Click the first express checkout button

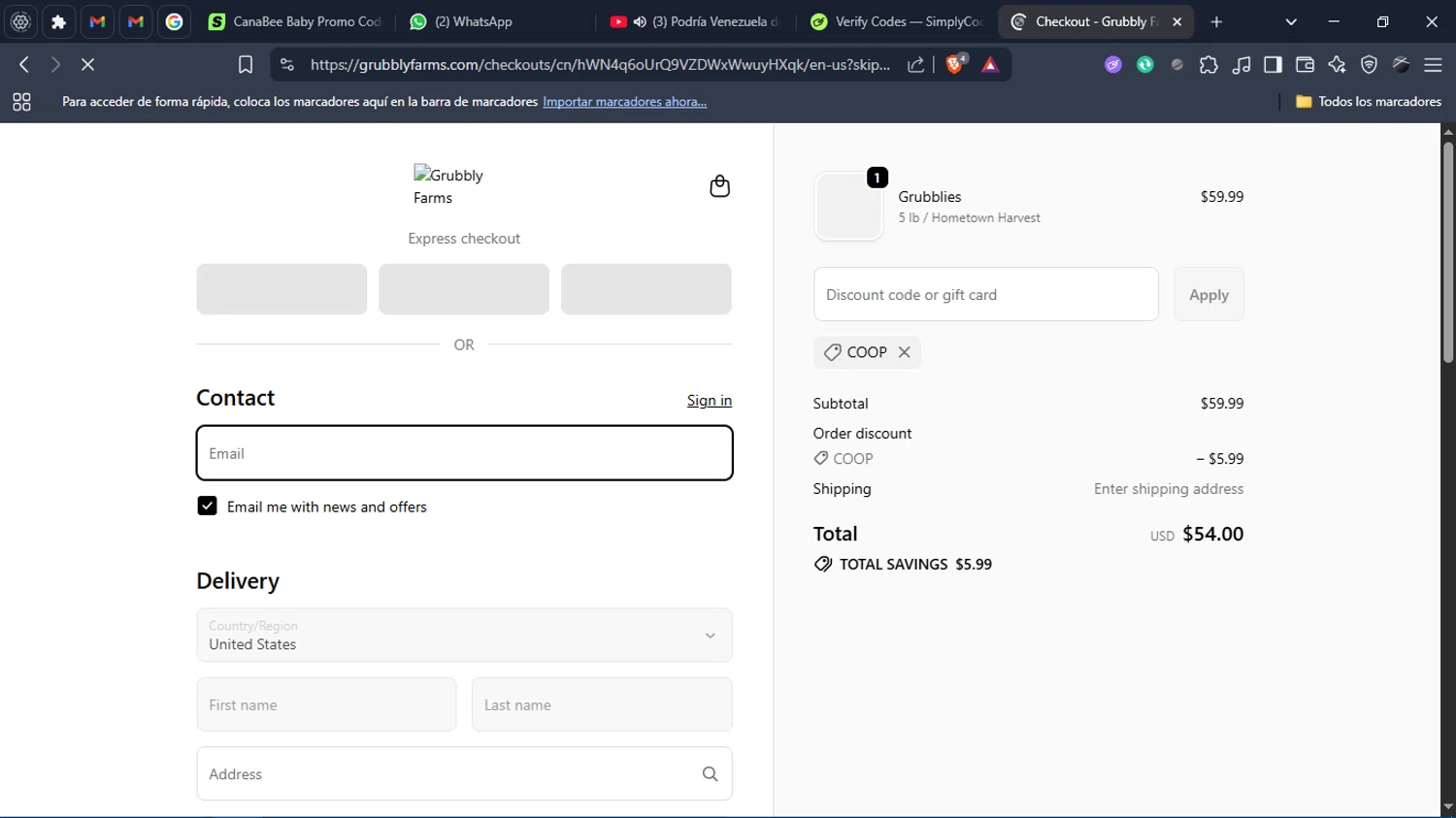pos(281,289)
